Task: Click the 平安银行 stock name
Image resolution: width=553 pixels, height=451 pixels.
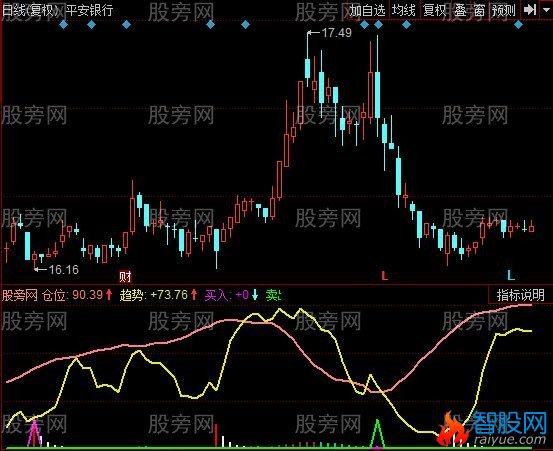Action: (90, 10)
